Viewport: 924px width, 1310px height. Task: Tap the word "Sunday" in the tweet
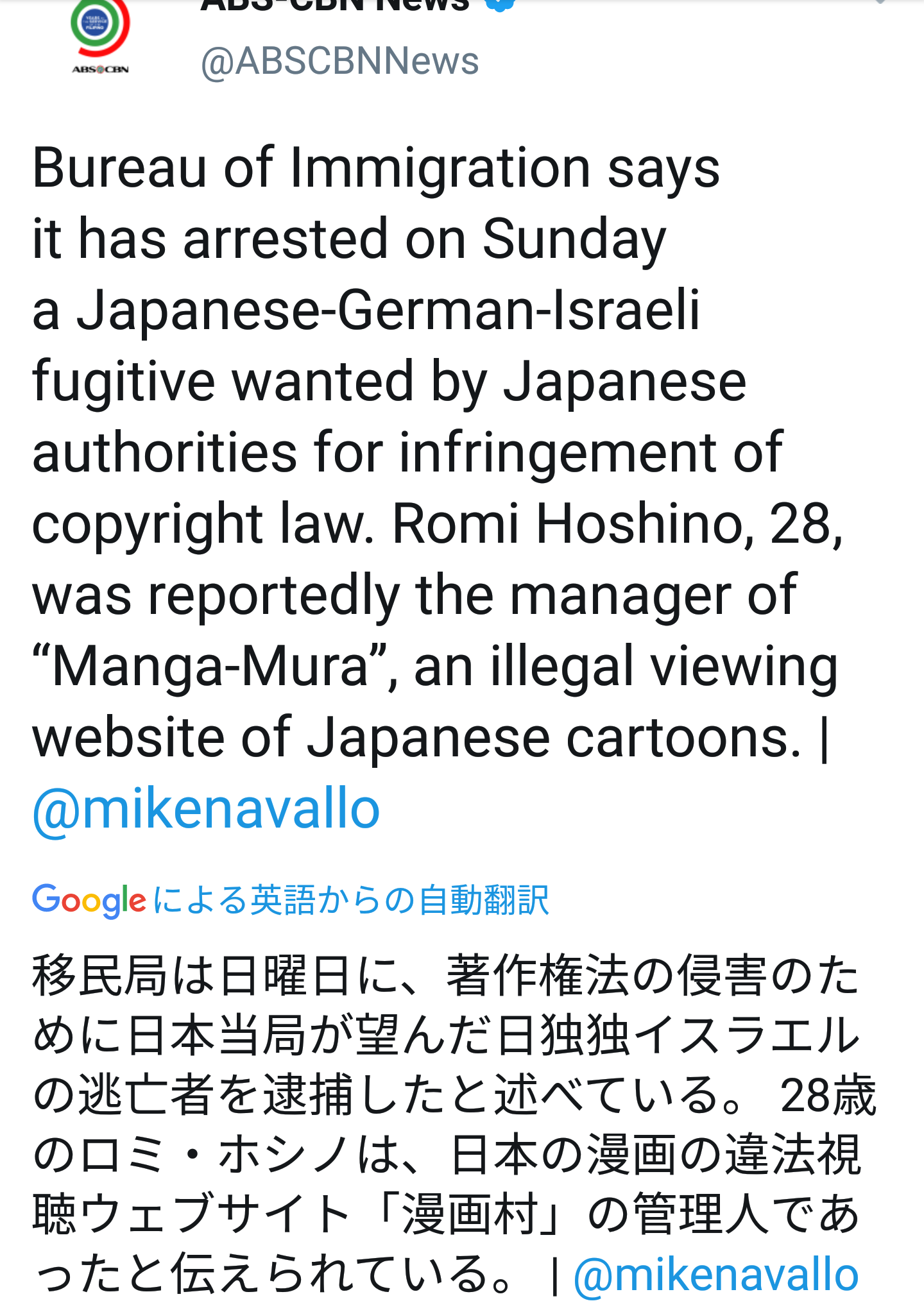(x=574, y=239)
